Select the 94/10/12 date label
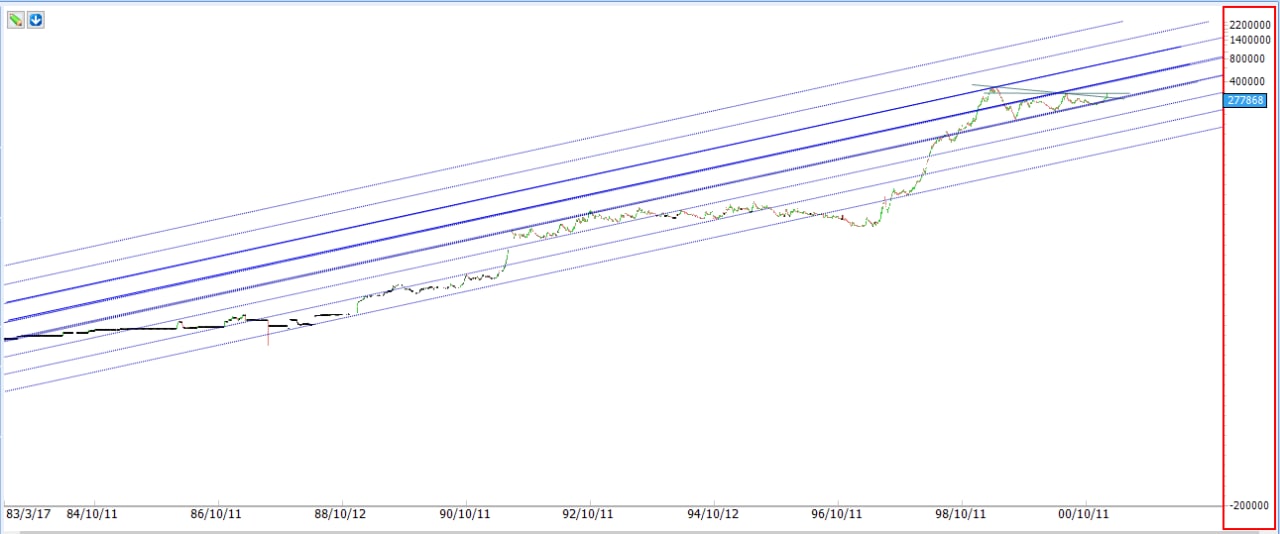This screenshot has width=1280, height=534. point(712,514)
